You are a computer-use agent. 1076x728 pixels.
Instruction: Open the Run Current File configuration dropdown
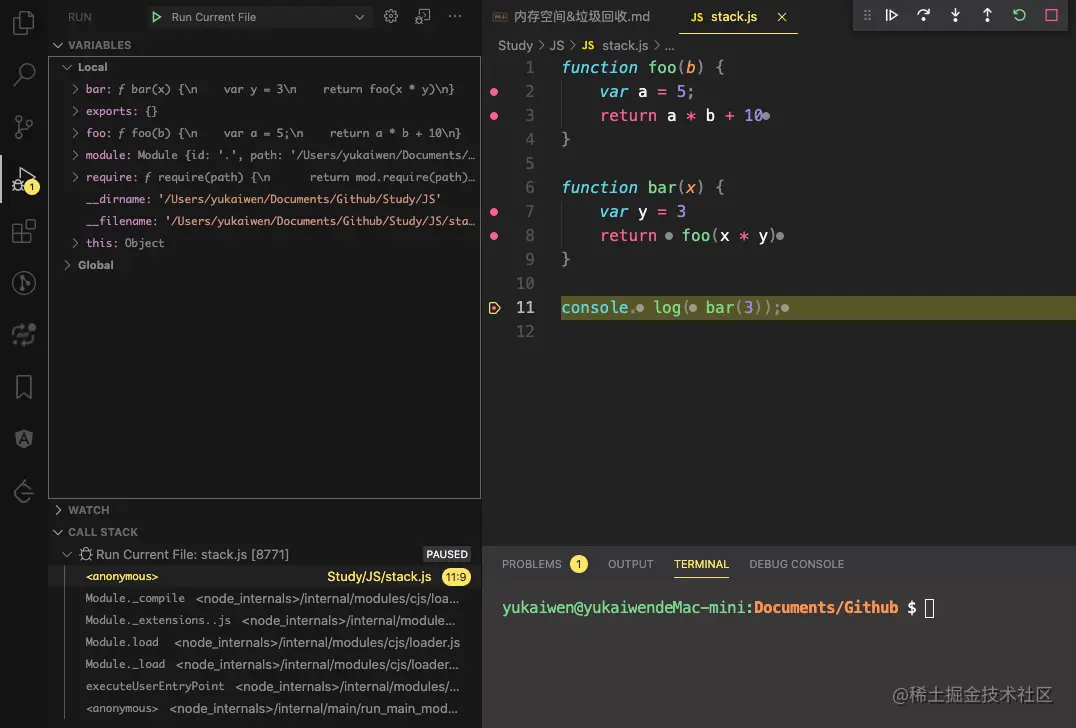point(360,17)
